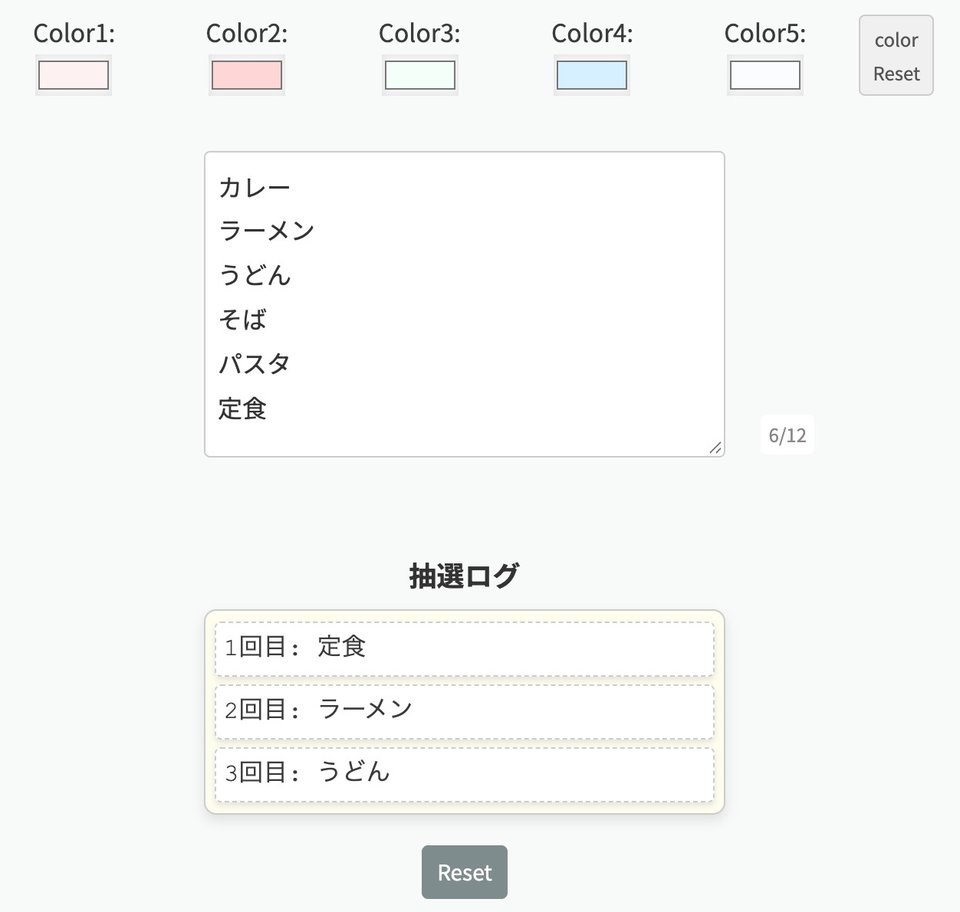Click the そば line in the text area
960x912 pixels.
[x=243, y=320]
